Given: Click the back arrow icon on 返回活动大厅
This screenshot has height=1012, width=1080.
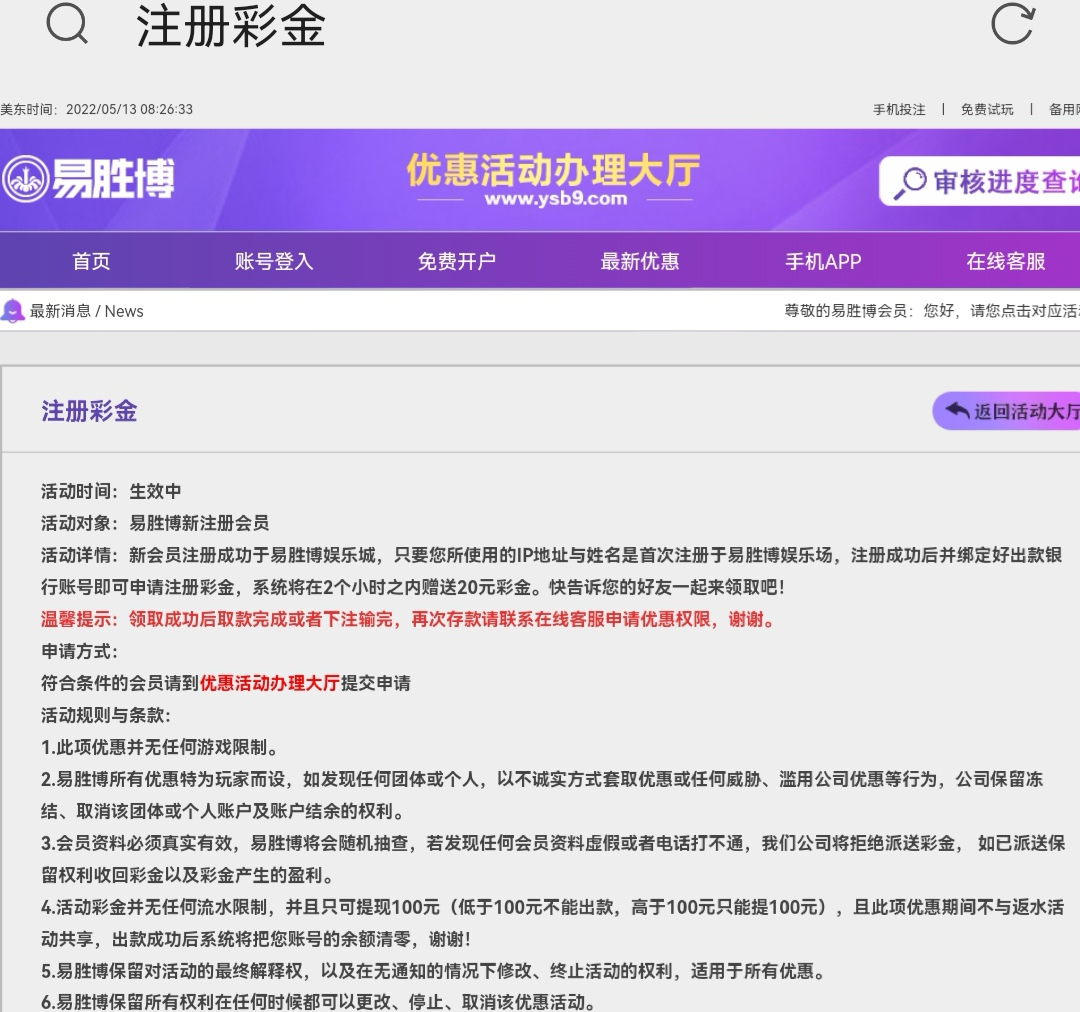Looking at the screenshot, I should click(x=957, y=411).
